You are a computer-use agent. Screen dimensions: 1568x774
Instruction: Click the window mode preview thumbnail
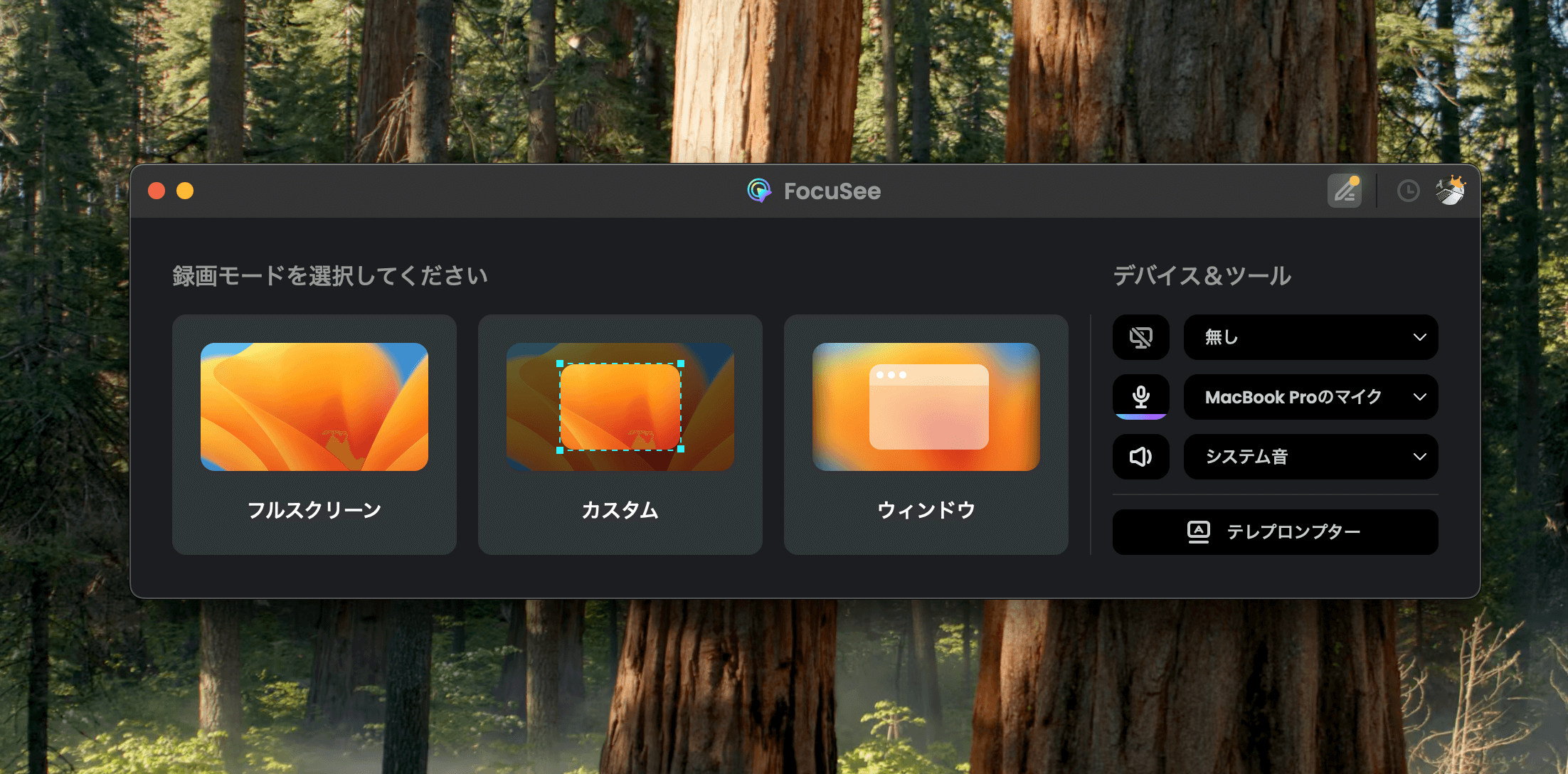point(926,407)
